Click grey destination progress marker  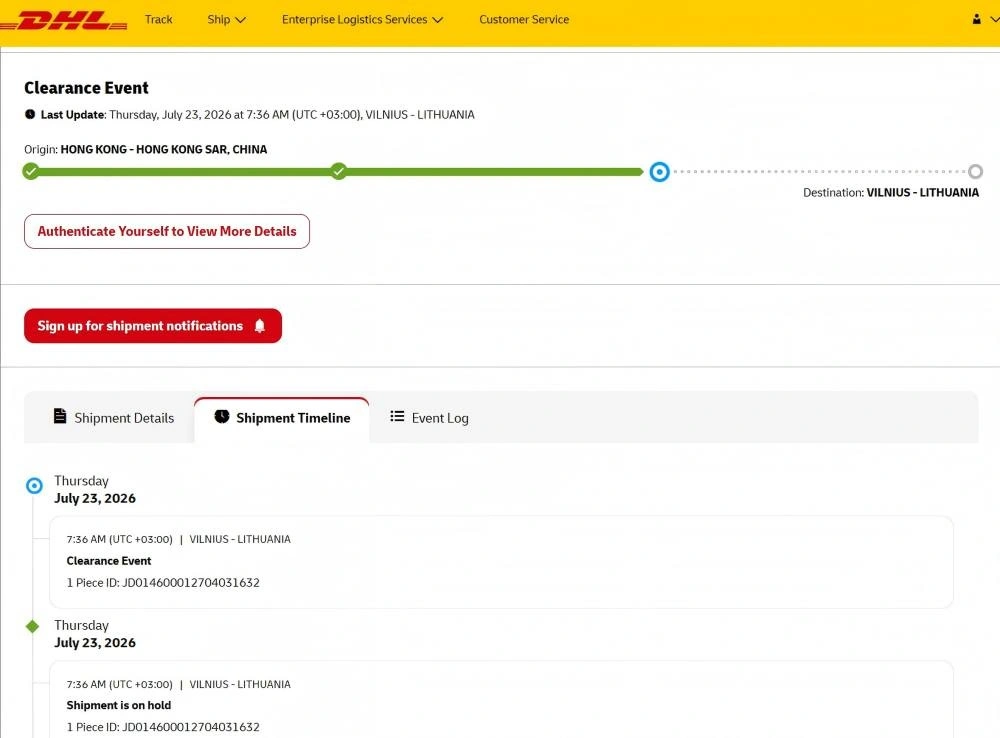[x=975, y=172]
